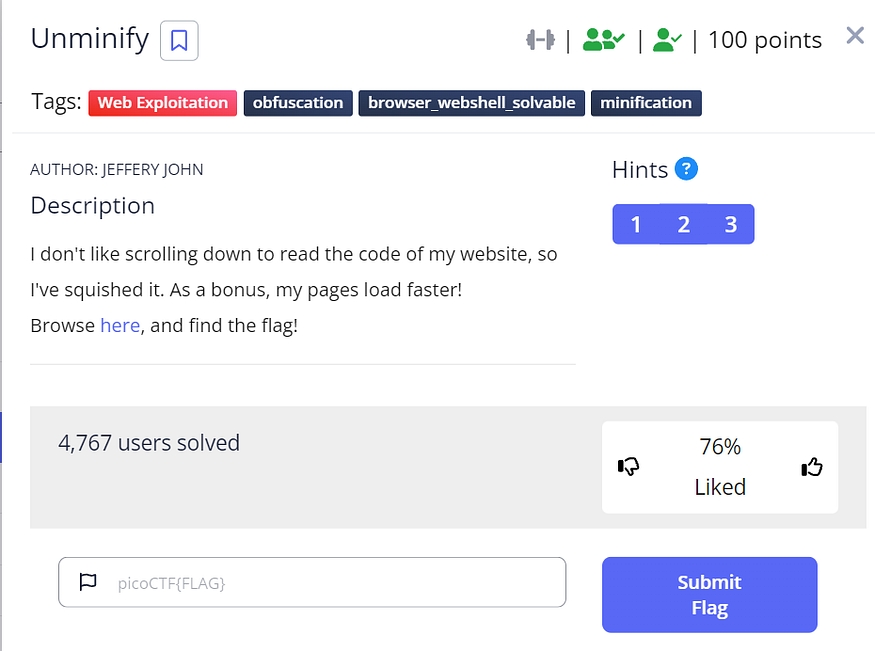This screenshot has width=875, height=651.
Task: Focus the picoCTF{FLAG} input field
Action: point(330,582)
